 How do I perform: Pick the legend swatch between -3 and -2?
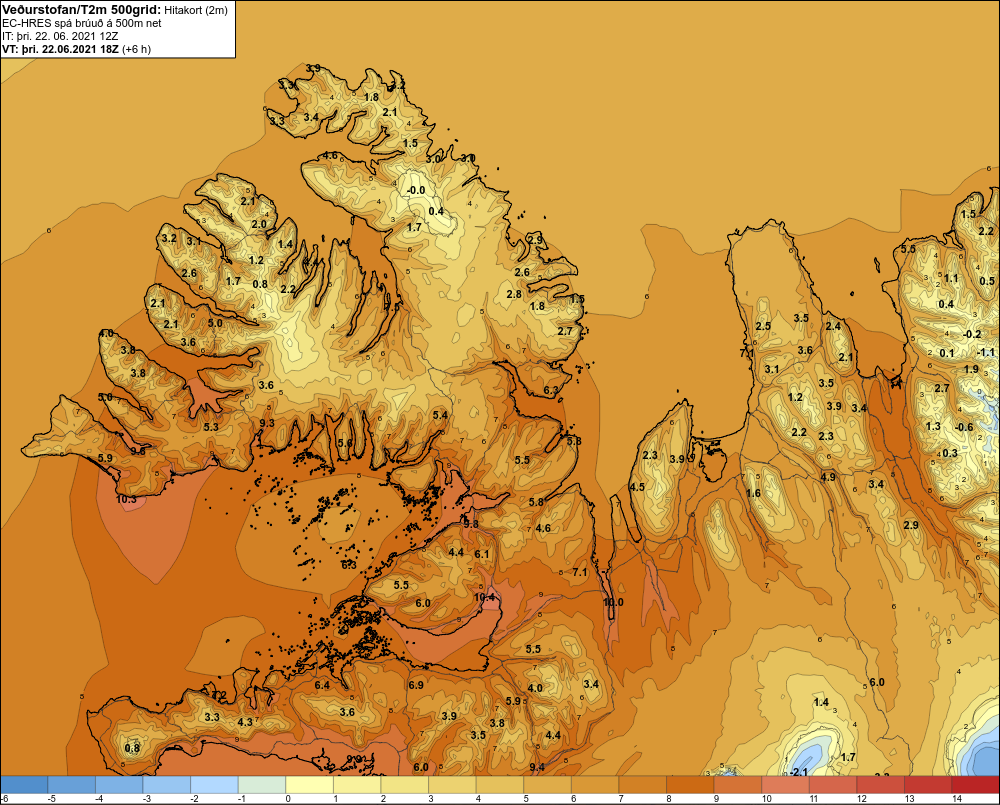pos(167,785)
